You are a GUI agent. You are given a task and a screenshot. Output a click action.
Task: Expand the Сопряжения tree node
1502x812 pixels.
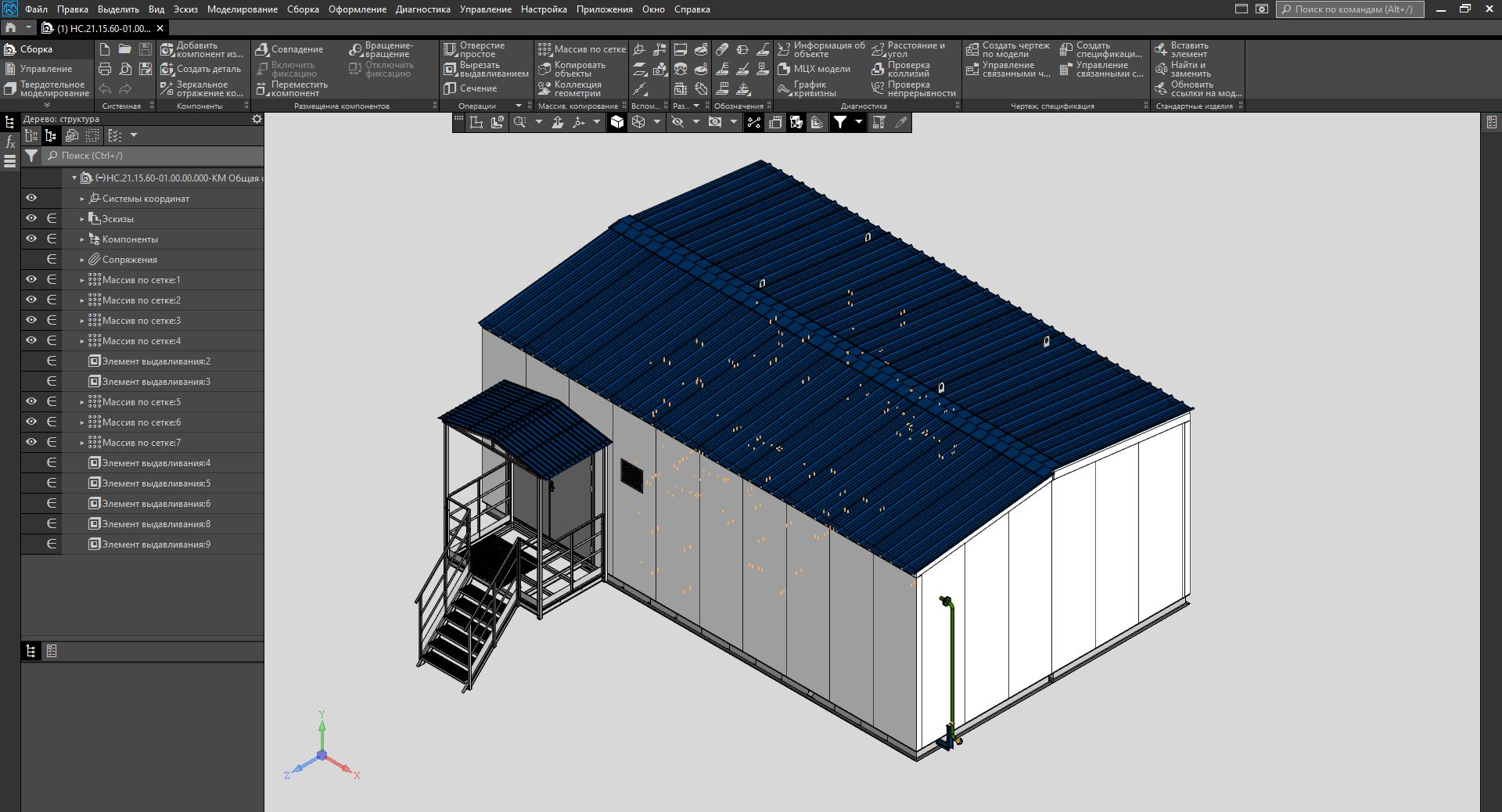[82, 260]
